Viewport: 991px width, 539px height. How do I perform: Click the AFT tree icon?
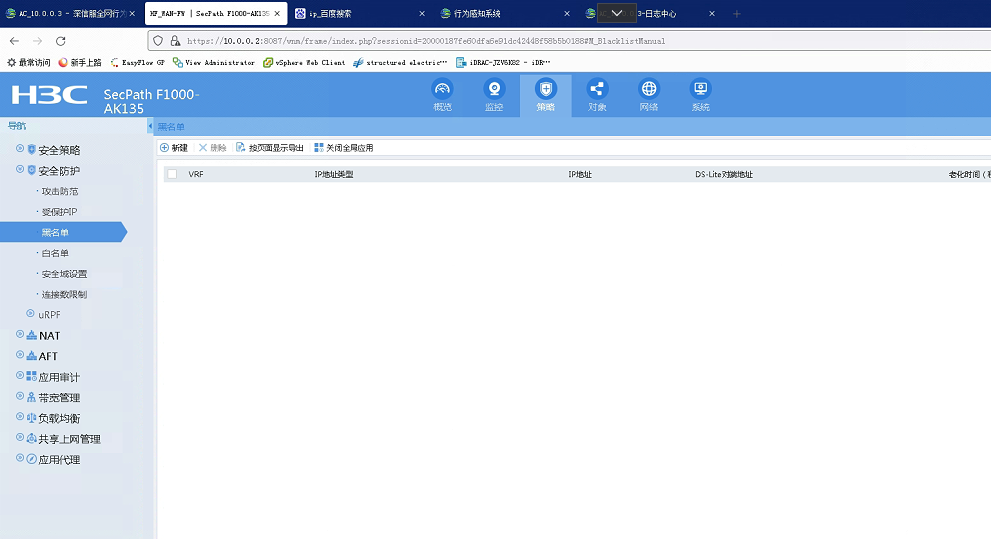(32, 356)
